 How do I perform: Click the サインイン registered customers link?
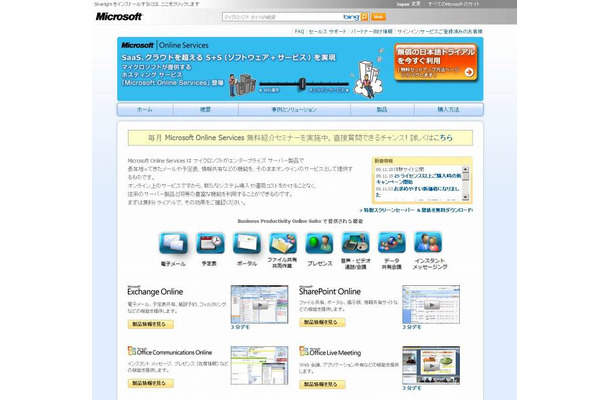tap(440, 32)
